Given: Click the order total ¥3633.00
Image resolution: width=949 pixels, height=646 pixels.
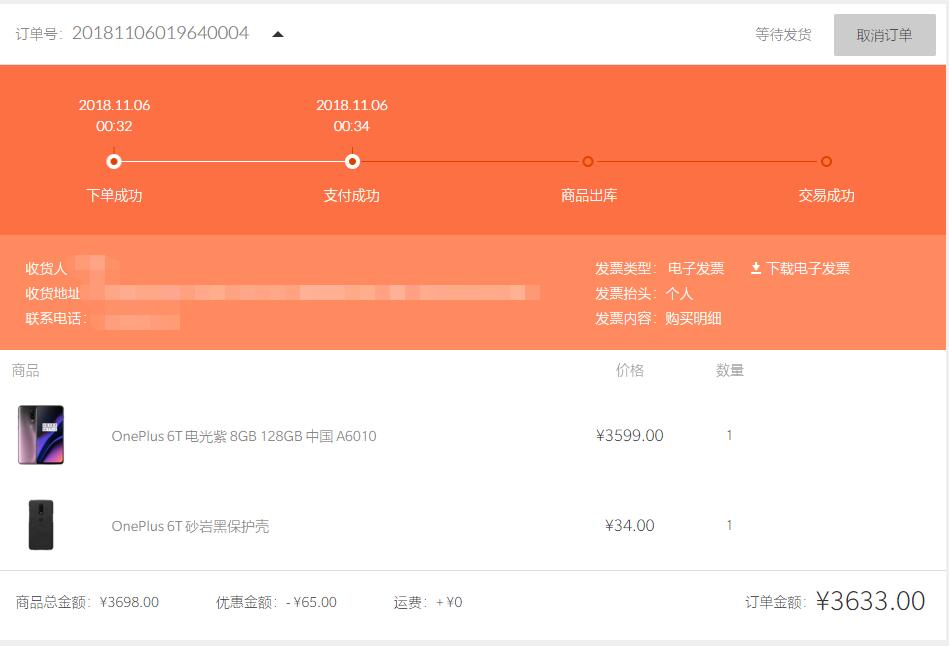Looking at the screenshot, I should [x=870, y=601].
